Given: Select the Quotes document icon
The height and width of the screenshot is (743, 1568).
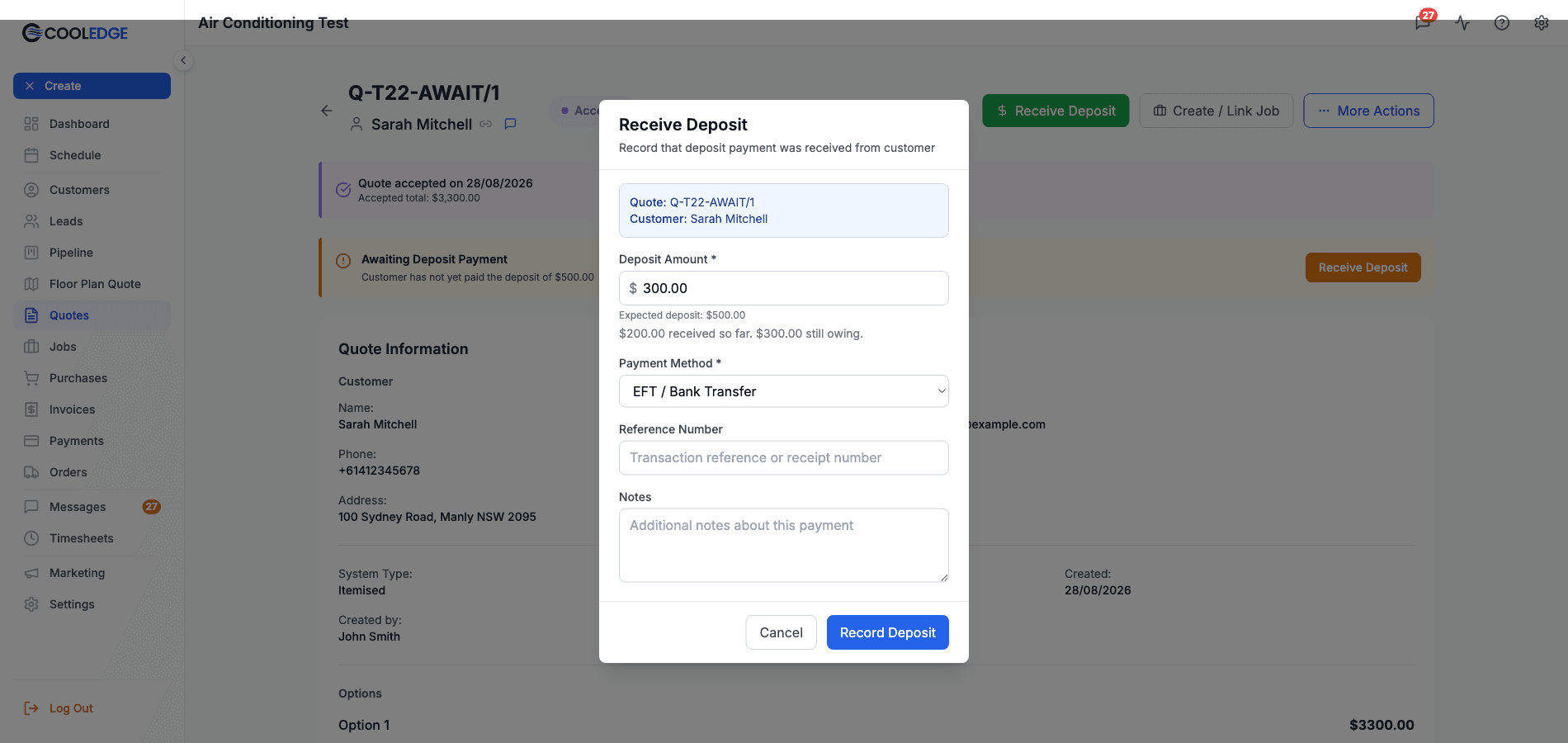Looking at the screenshot, I should [x=31, y=315].
